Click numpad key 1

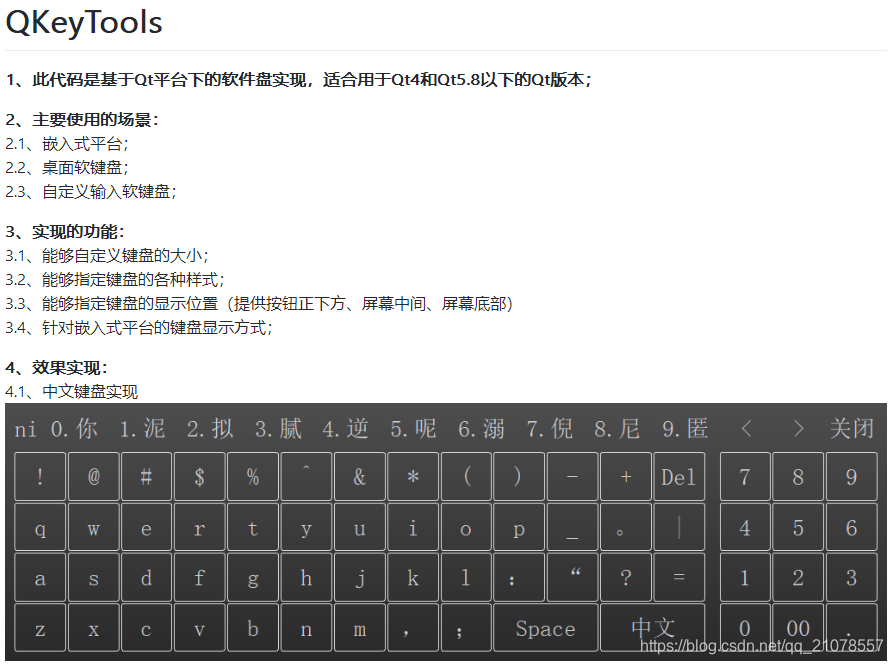[x=745, y=577]
